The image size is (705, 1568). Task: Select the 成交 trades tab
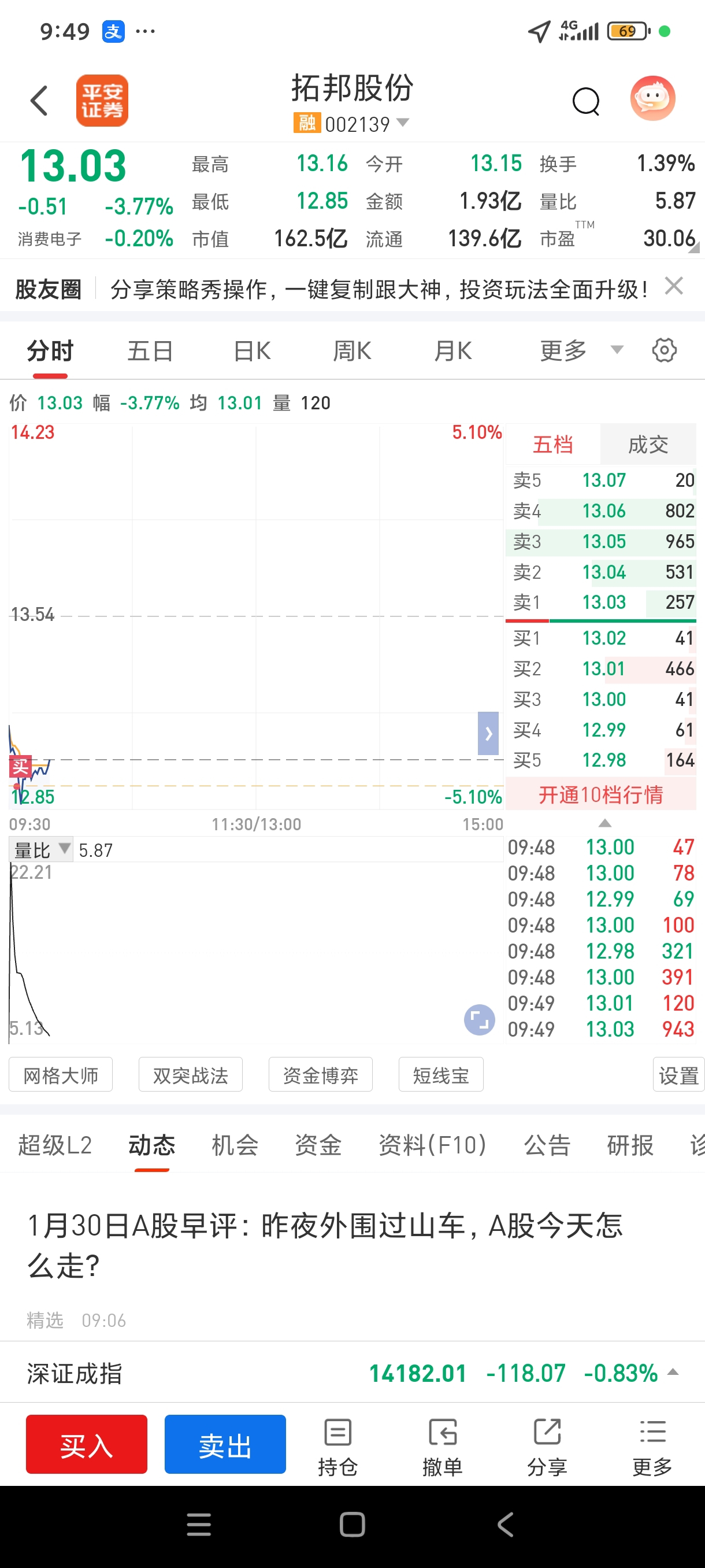pyautogui.click(x=648, y=445)
